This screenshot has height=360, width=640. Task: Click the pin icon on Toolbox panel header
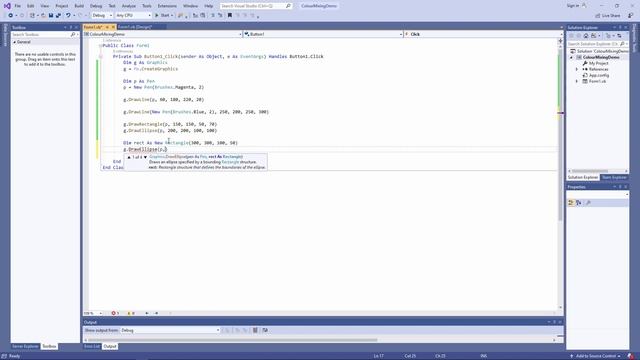tap(71, 27)
